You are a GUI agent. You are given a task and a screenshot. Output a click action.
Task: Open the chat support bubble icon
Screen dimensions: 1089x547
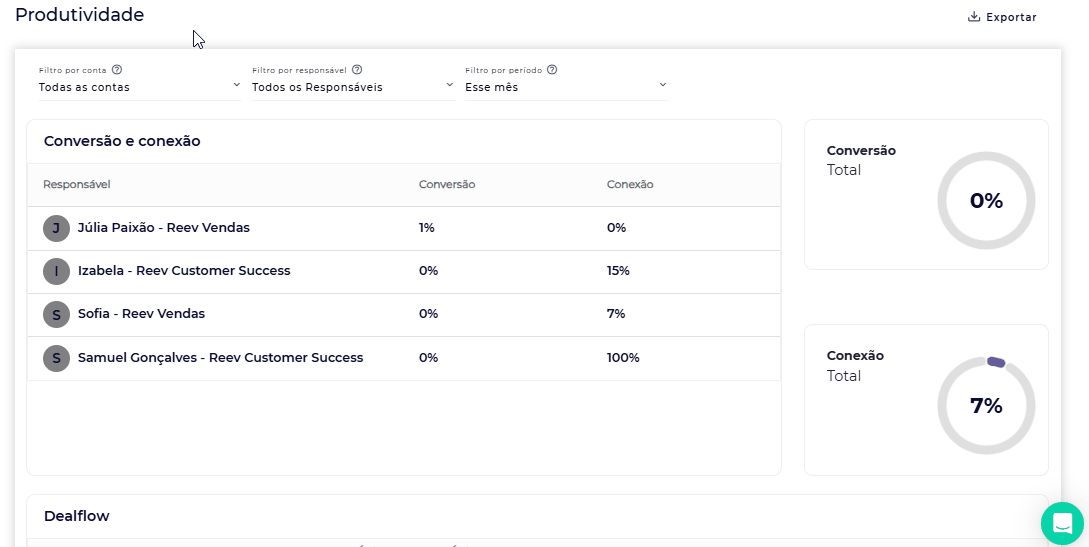tap(1062, 523)
